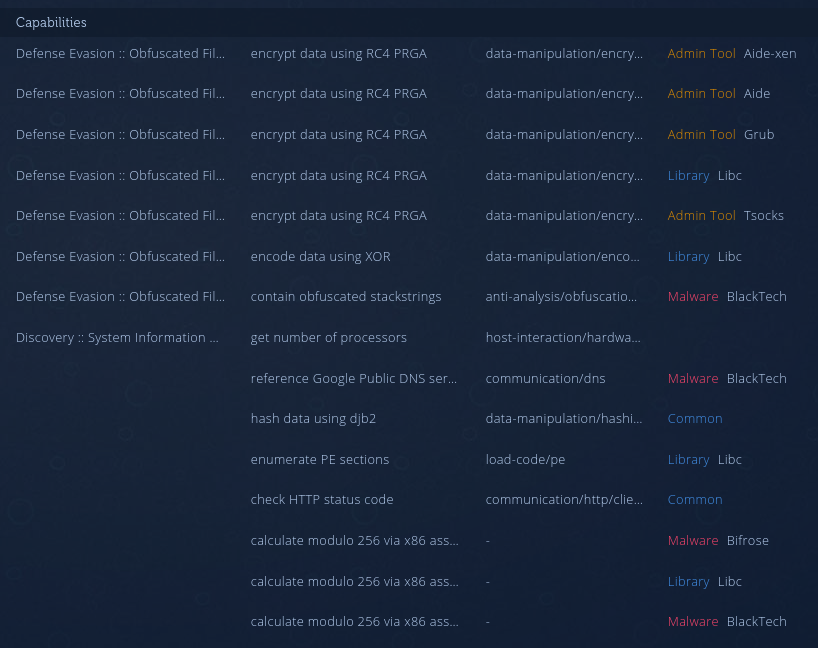Select the host-interaction/hardware namespace

point(564,337)
